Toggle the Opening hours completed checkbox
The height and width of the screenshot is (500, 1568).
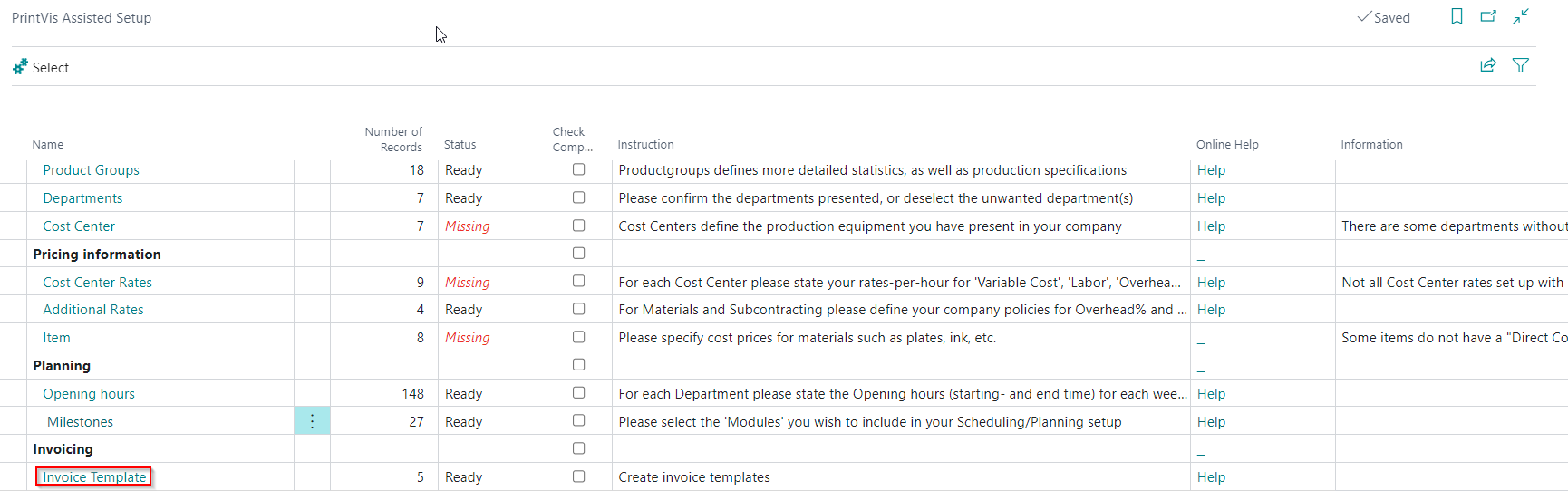pos(579,393)
